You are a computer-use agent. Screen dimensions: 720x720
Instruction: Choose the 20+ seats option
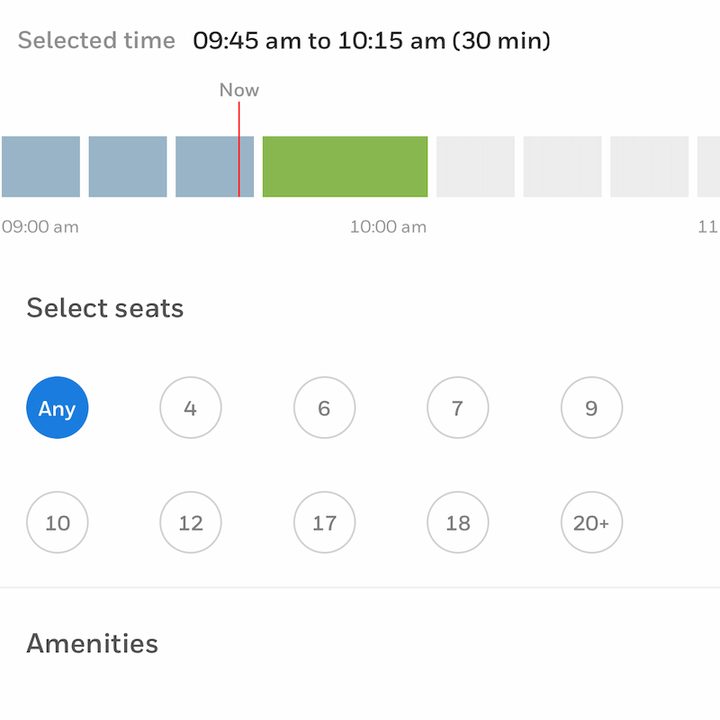(591, 522)
